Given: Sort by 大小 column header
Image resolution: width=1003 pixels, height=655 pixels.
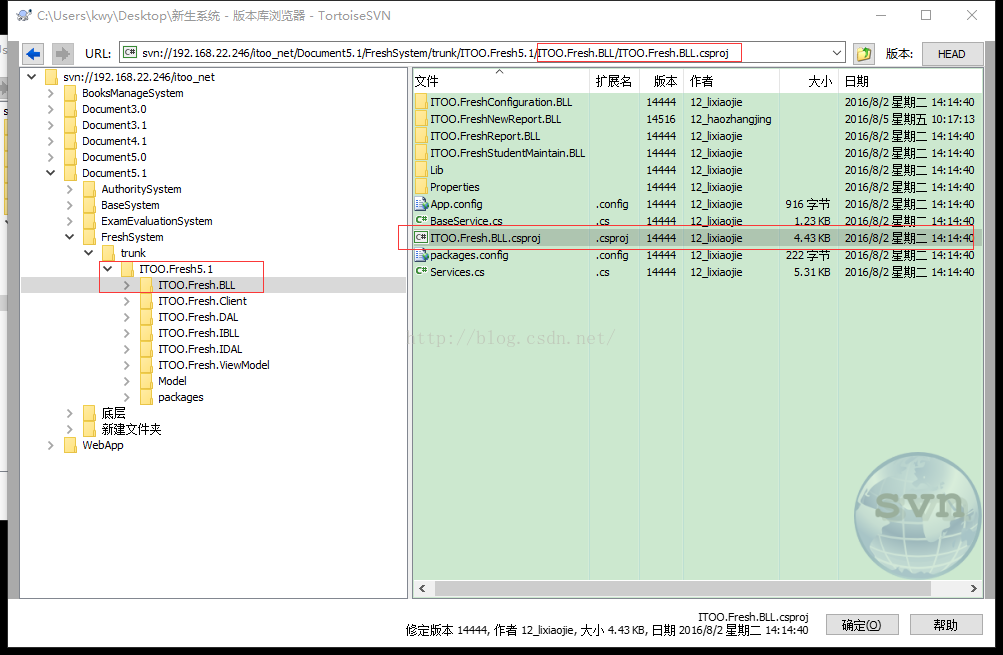Looking at the screenshot, I should (x=809, y=81).
